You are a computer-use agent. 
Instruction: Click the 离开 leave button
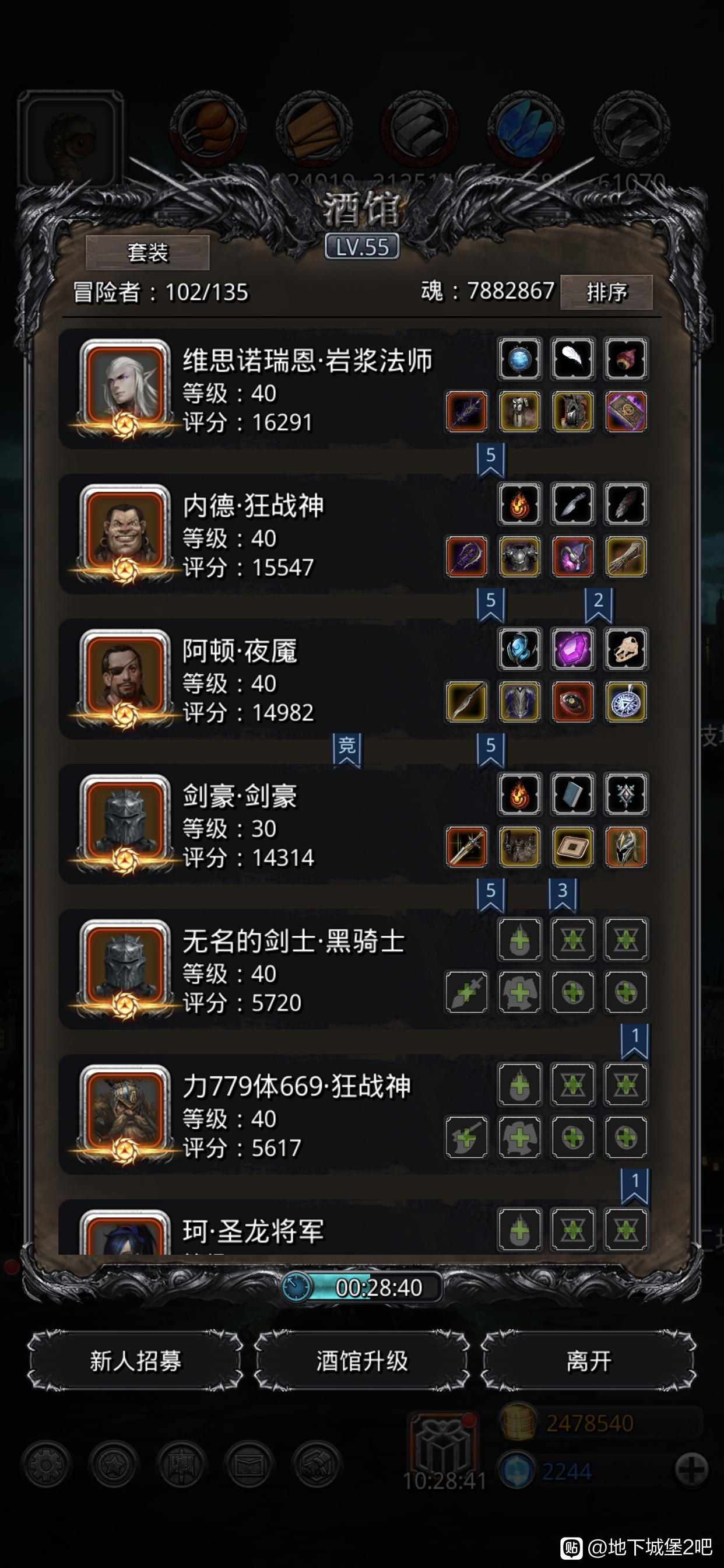pos(588,1360)
